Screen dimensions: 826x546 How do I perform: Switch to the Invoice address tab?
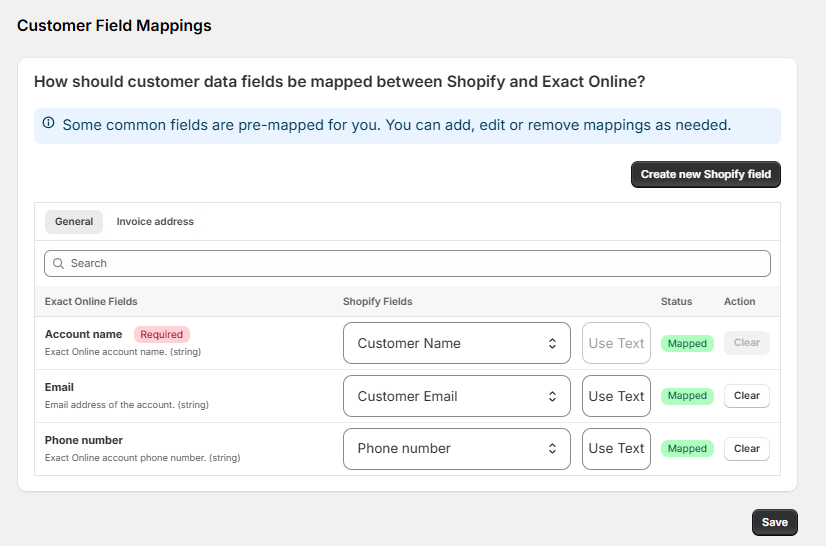click(x=155, y=222)
